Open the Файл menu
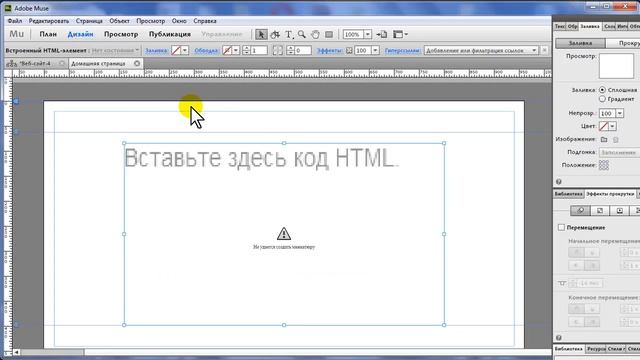Image resolution: width=640 pixels, height=360 pixels. coord(15,21)
